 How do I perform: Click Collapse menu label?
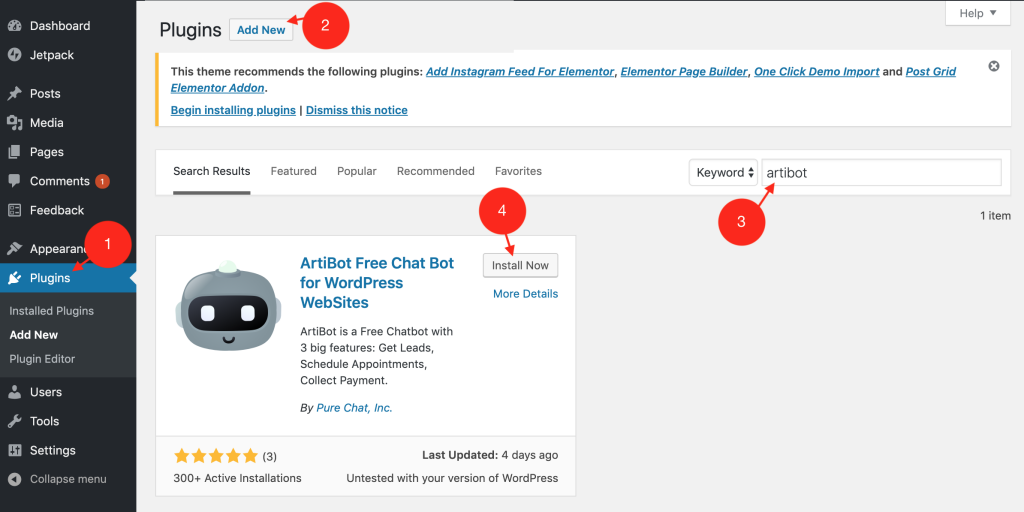tap(68, 479)
